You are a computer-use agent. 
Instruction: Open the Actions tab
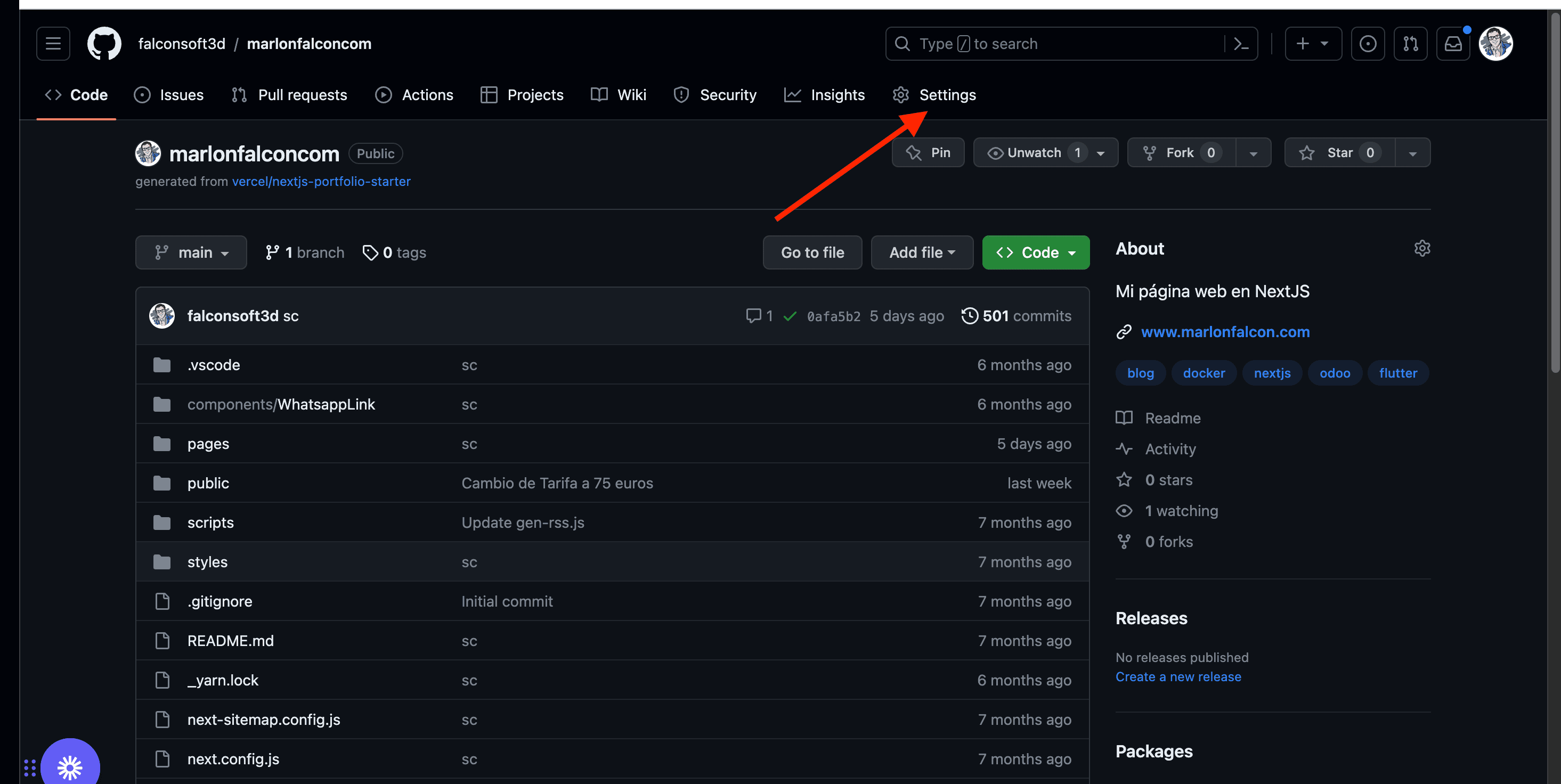tap(414, 95)
